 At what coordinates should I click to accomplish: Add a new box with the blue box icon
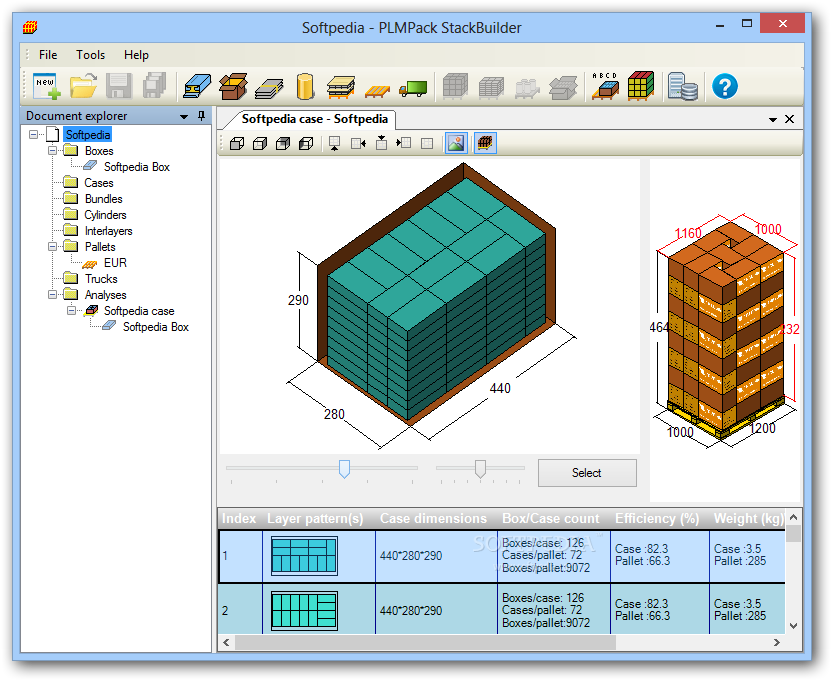coord(197,86)
